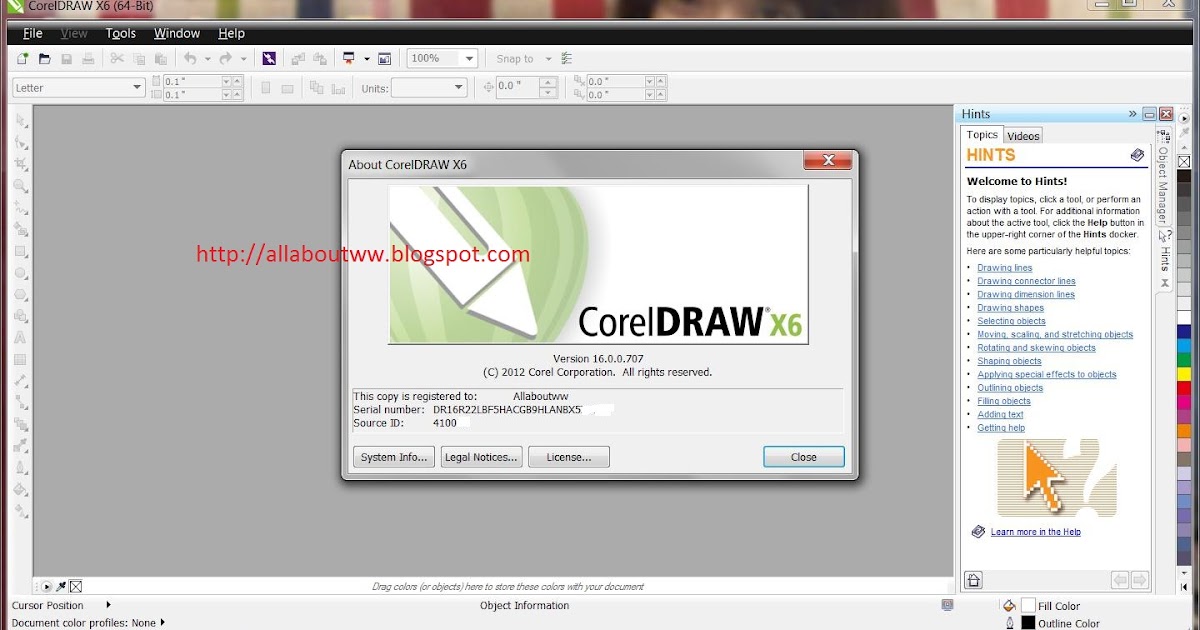This screenshot has width=1200, height=630.
Task: Click the Redo arrow icon
Action: pos(226,59)
